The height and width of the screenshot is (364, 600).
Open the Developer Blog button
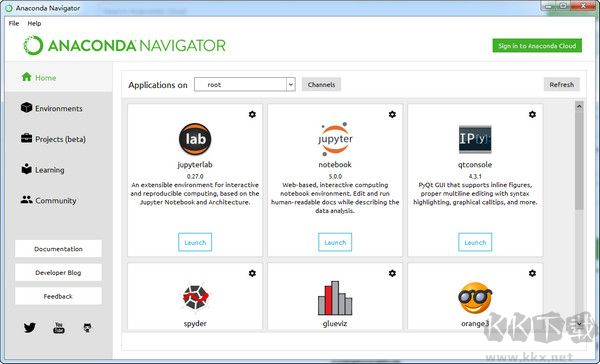click(x=58, y=273)
